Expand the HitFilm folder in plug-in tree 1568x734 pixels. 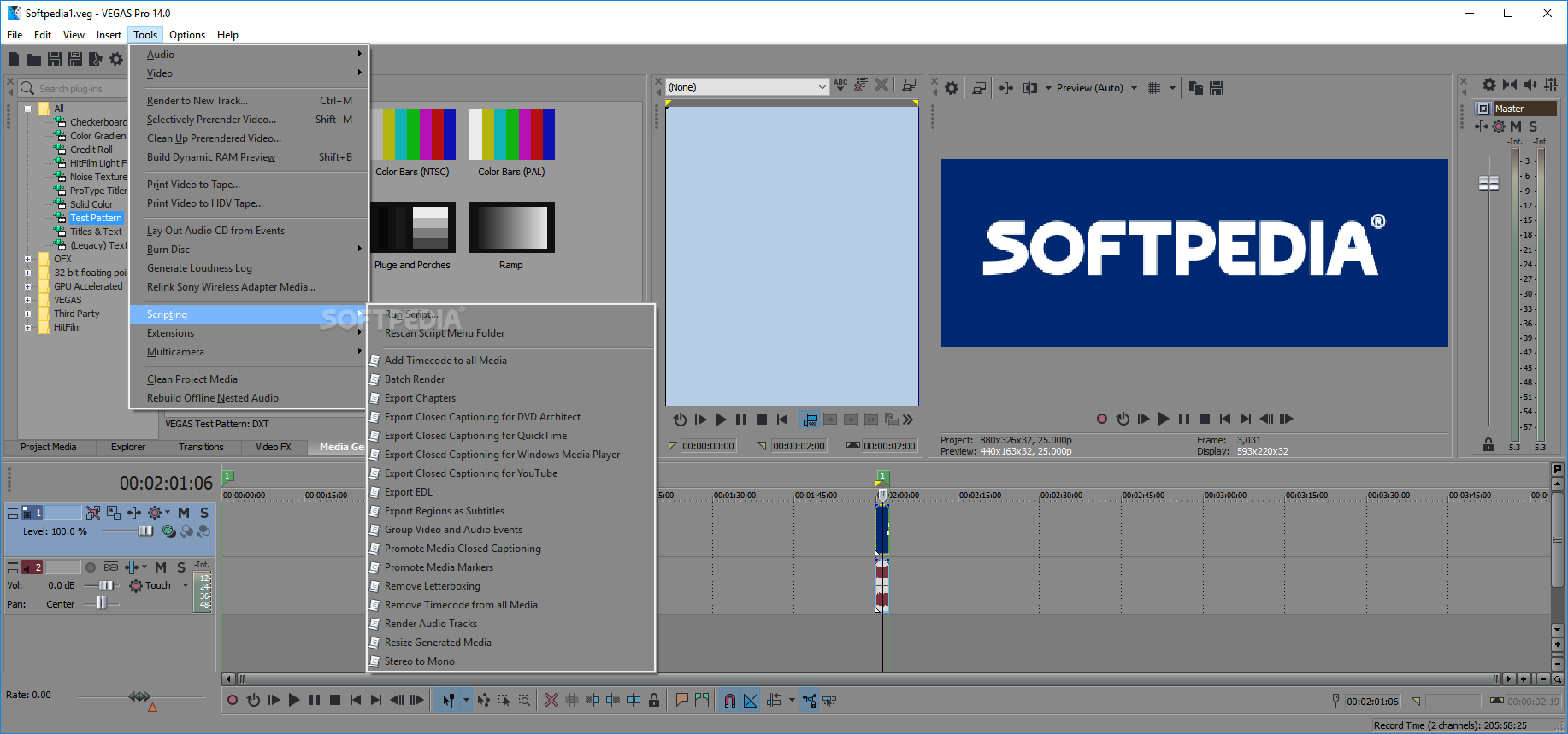pos(28,327)
